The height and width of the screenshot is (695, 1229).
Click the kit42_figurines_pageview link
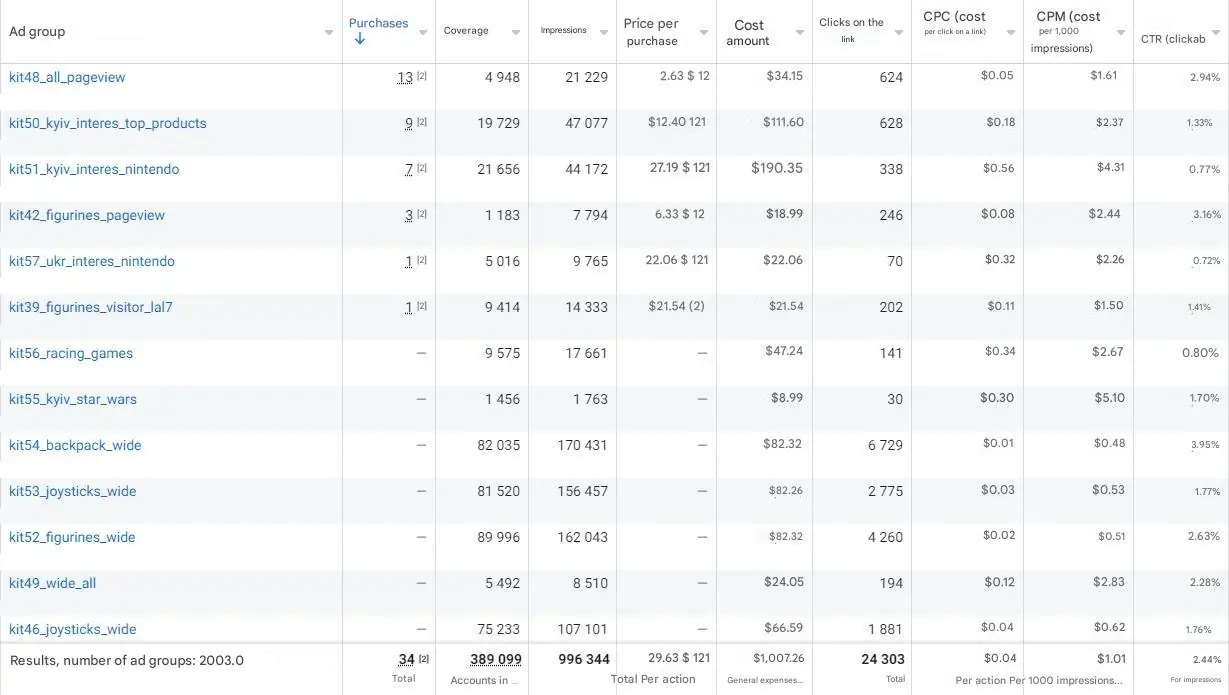point(87,215)
